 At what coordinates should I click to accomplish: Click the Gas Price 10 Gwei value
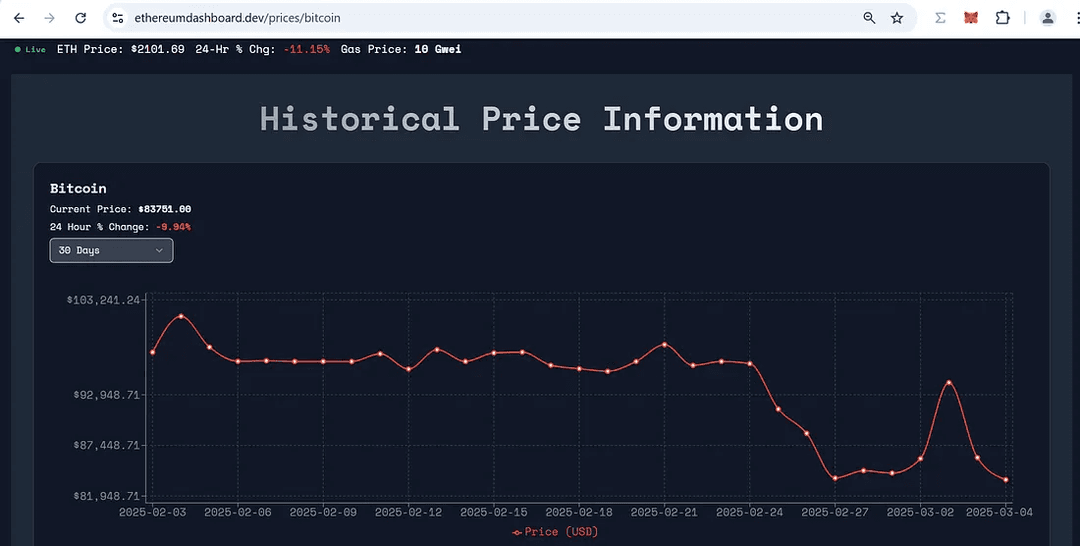437,50
